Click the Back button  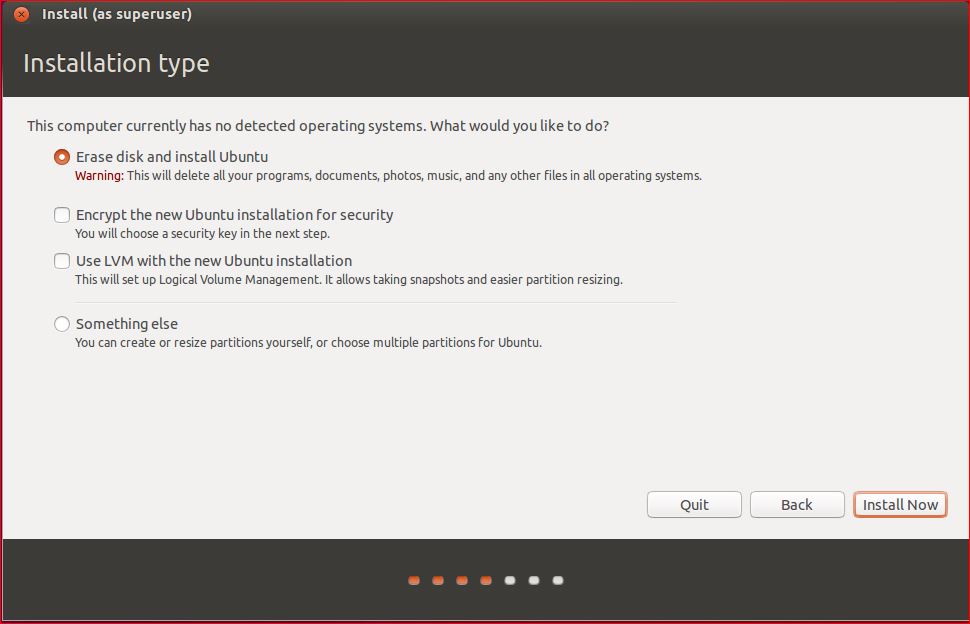[x=796, y=504]
